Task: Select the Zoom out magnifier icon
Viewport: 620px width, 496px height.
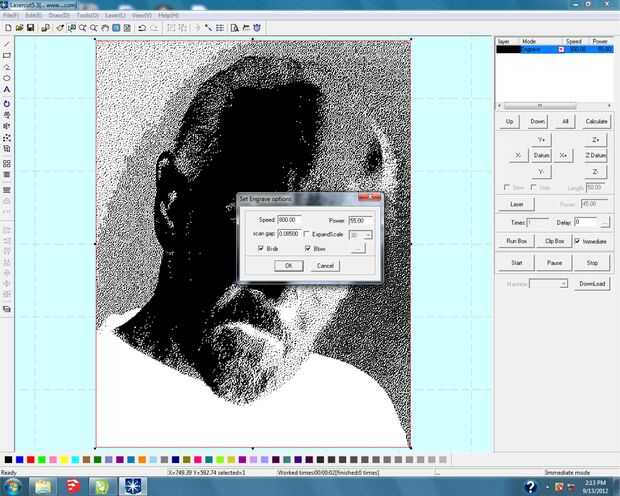Action: [94, 28]
